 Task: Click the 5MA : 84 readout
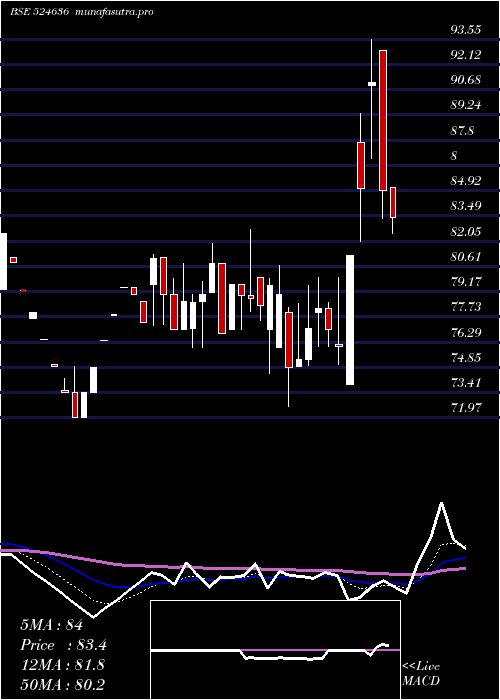coord(51,625)
